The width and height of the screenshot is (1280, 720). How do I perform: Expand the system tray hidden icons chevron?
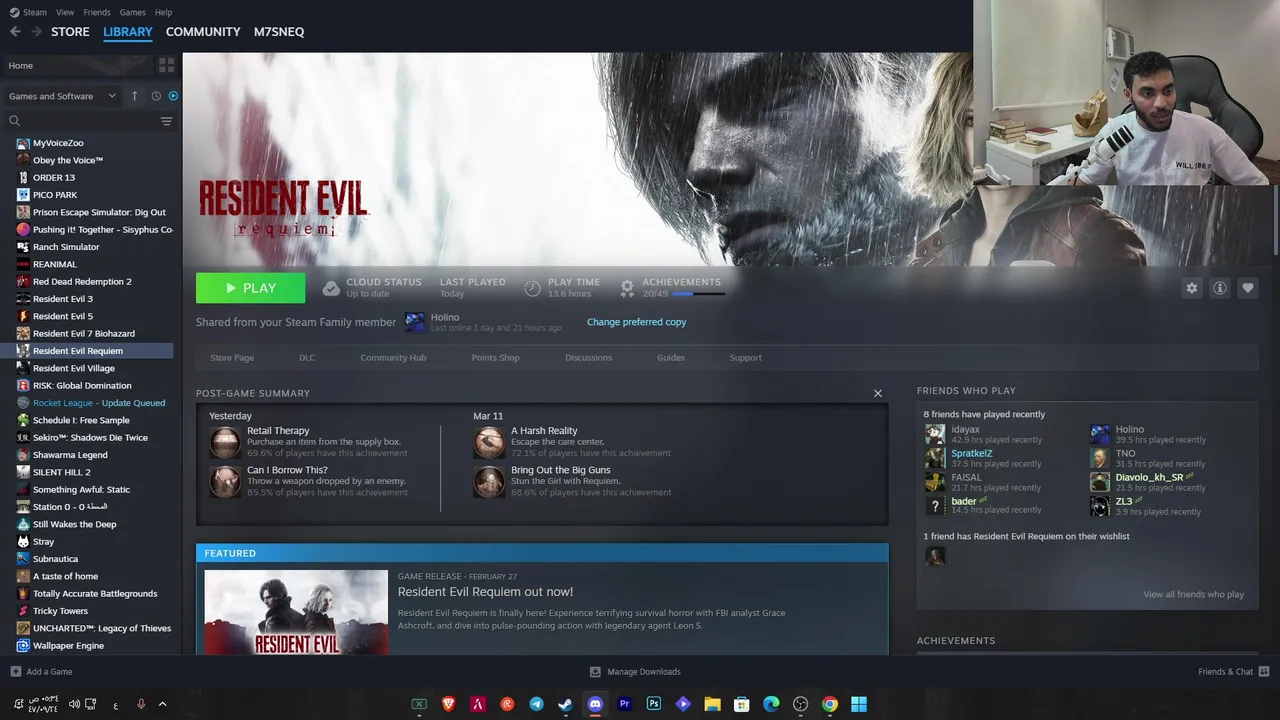163,704
